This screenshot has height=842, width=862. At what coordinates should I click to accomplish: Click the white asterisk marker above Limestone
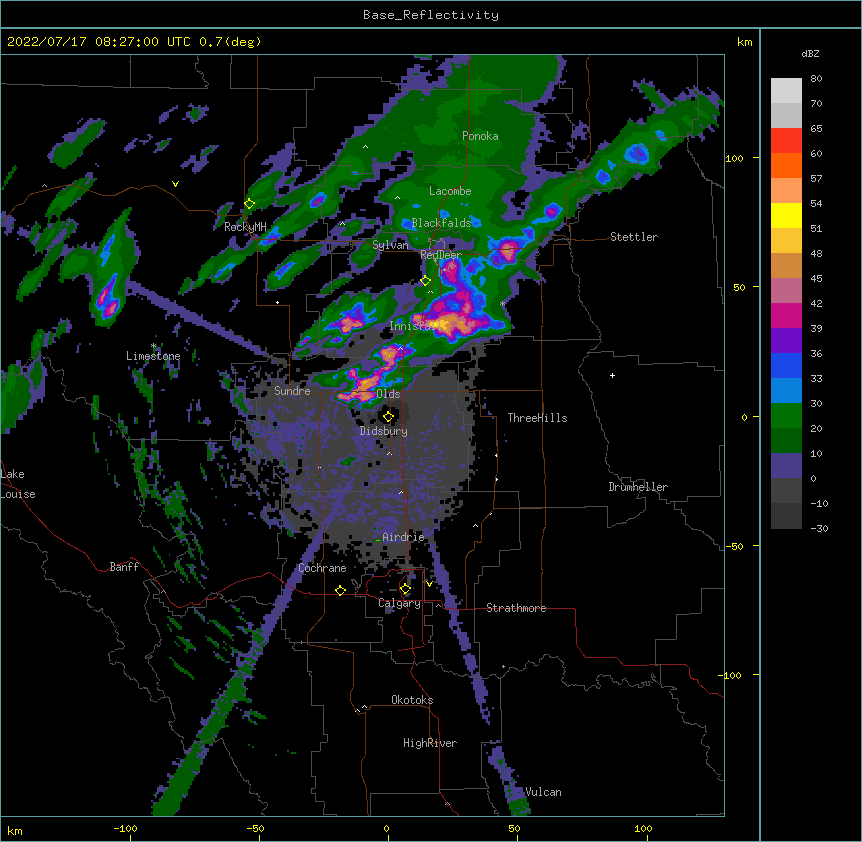point(153,346)
